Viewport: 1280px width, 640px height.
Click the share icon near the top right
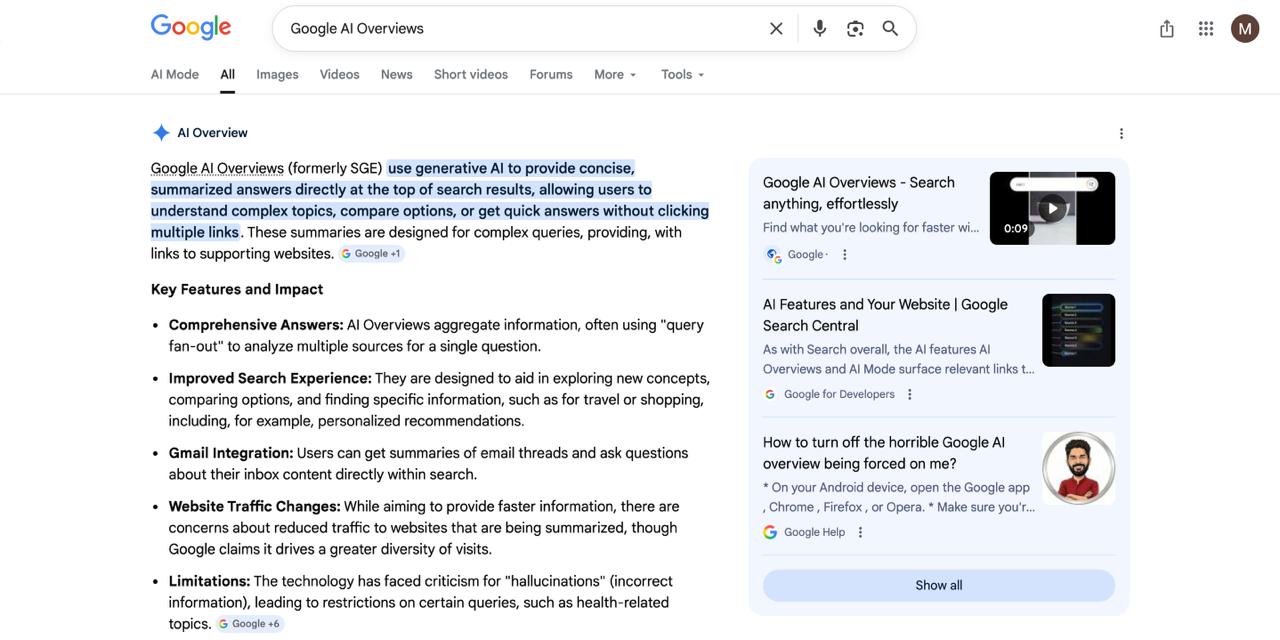coord(1167,29)
